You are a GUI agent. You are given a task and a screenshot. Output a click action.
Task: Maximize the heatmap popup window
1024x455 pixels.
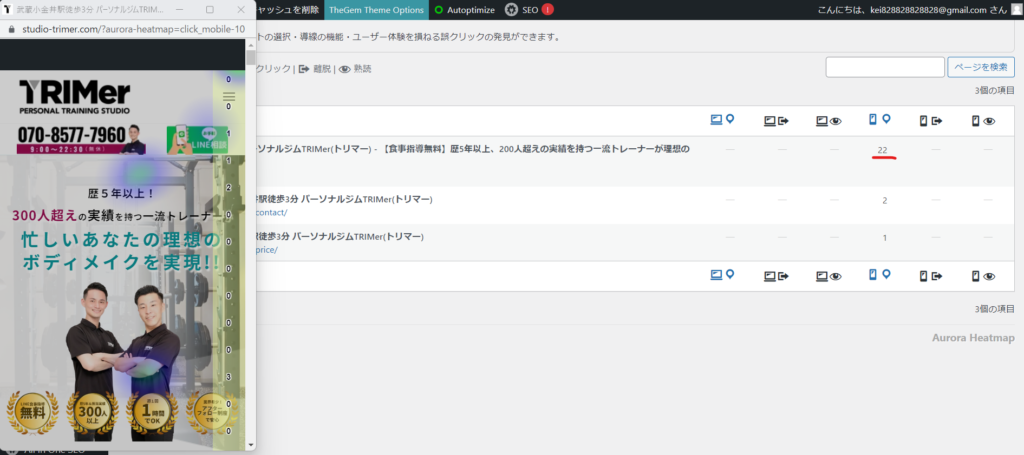click(x=210, y=10)
